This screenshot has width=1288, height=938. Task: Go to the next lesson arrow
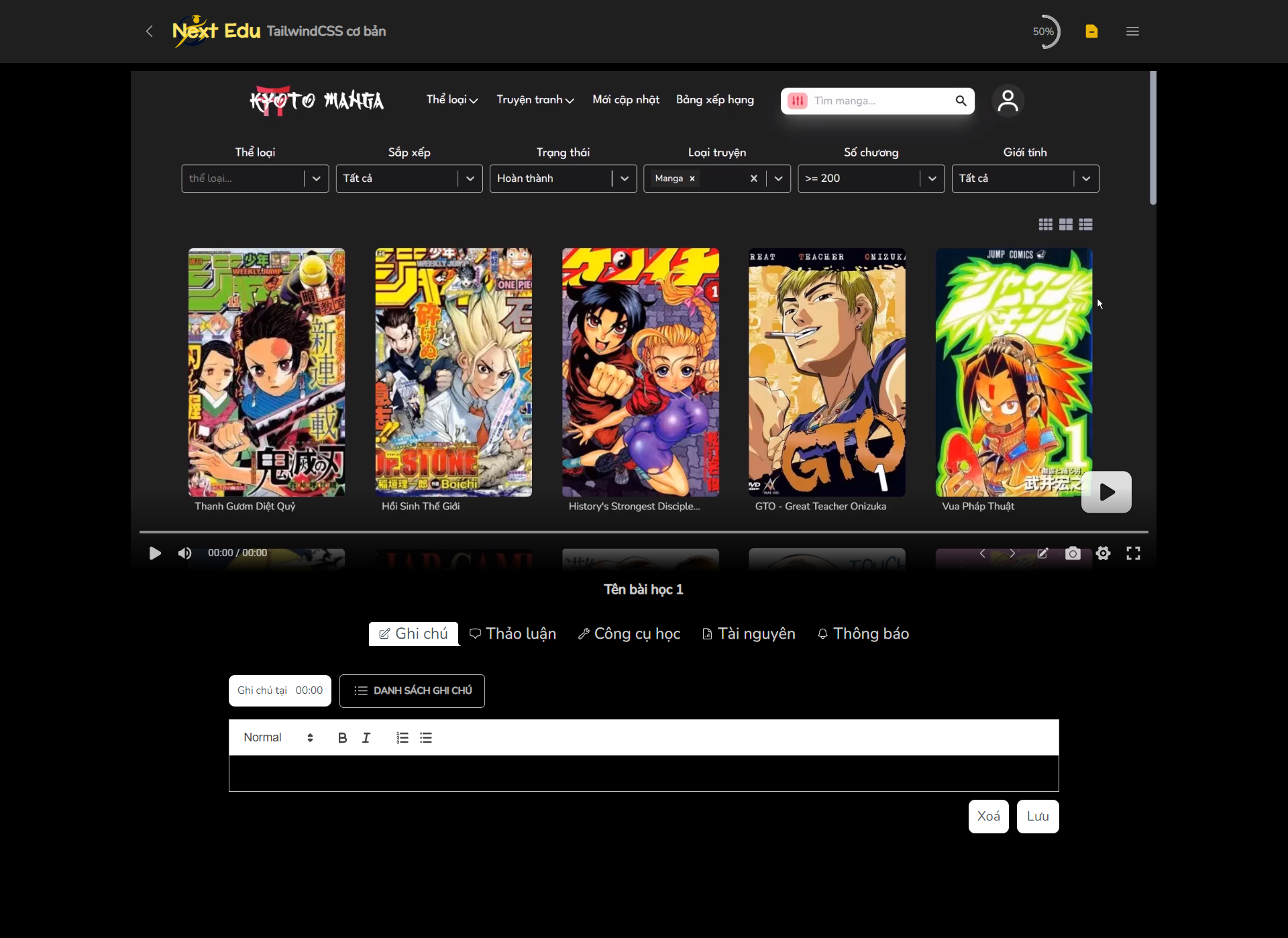point(1012,553)
